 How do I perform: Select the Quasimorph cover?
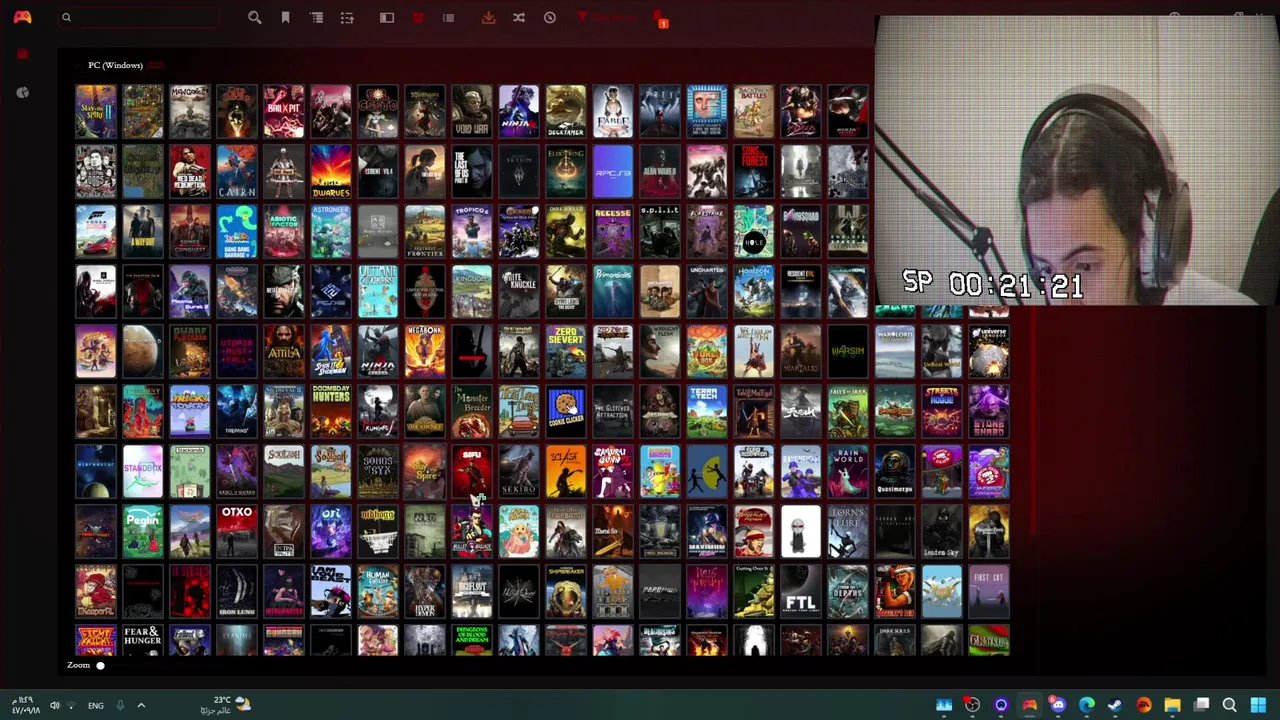pyautogui.click(x=895, y=471)
